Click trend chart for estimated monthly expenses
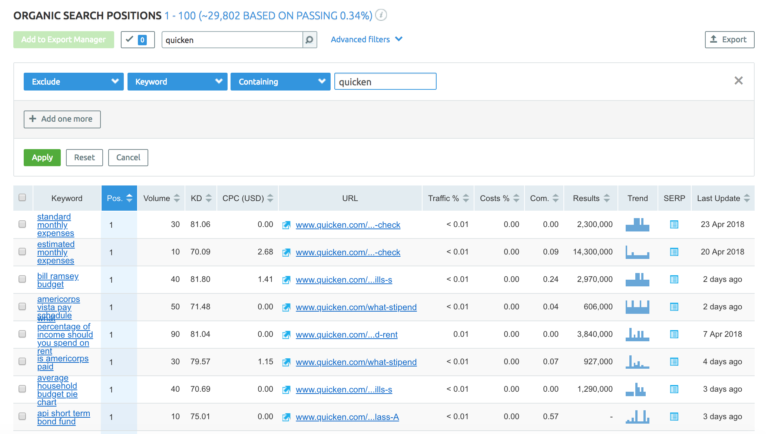The image size is (768, 434). [637, 252]
